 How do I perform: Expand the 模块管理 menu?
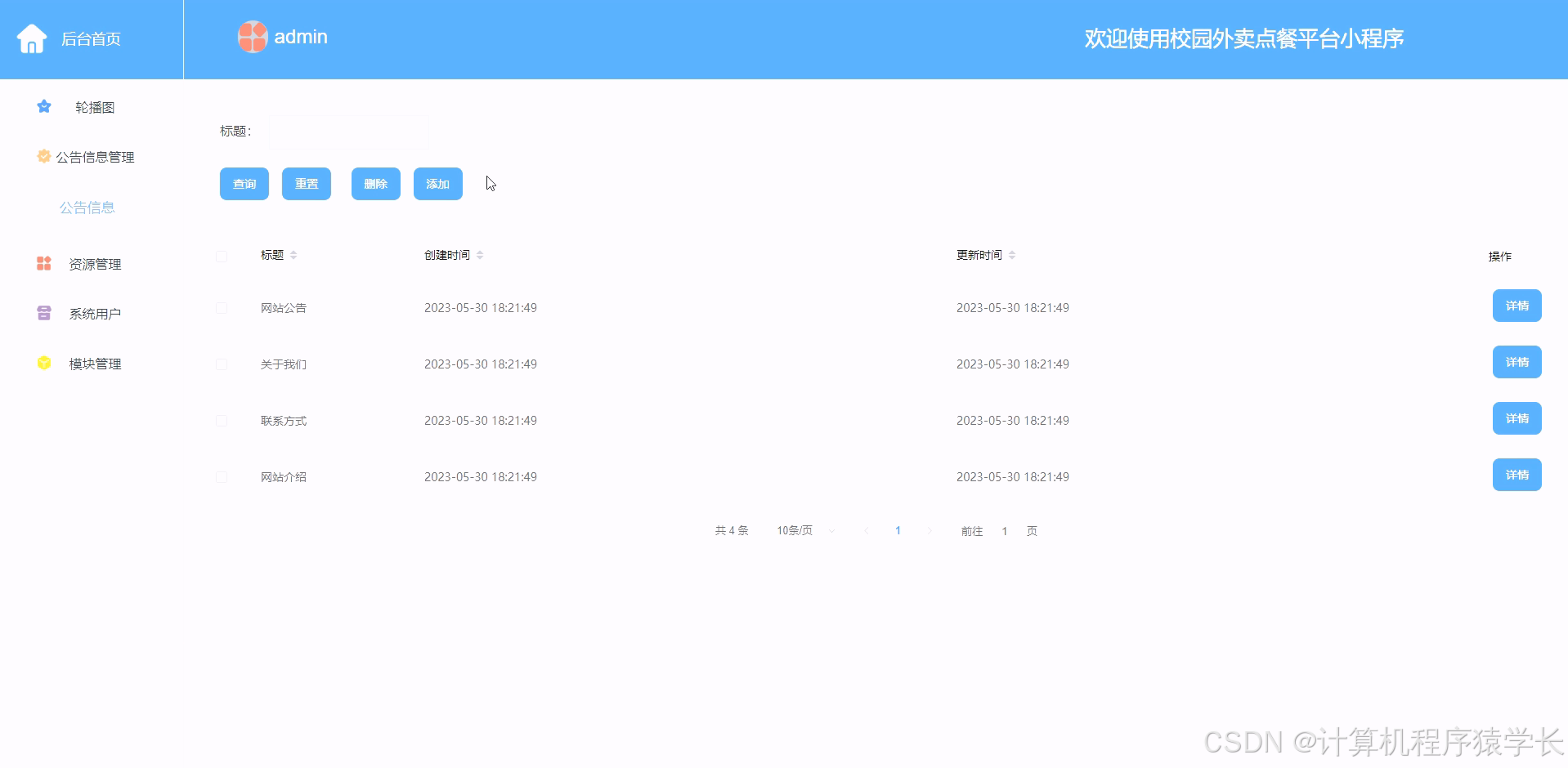(x=95, y=364)
